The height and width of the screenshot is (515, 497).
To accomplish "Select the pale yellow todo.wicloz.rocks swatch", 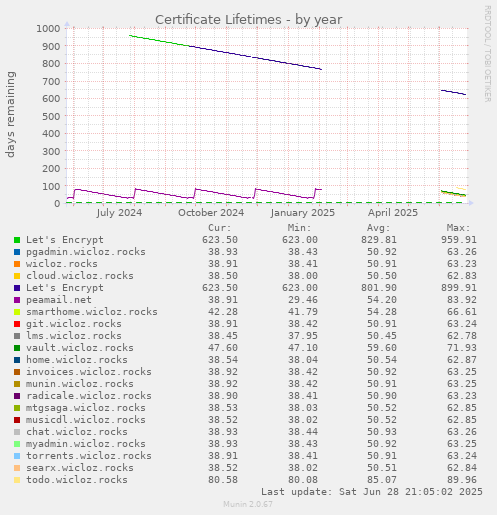I will [x=17, y=480].
